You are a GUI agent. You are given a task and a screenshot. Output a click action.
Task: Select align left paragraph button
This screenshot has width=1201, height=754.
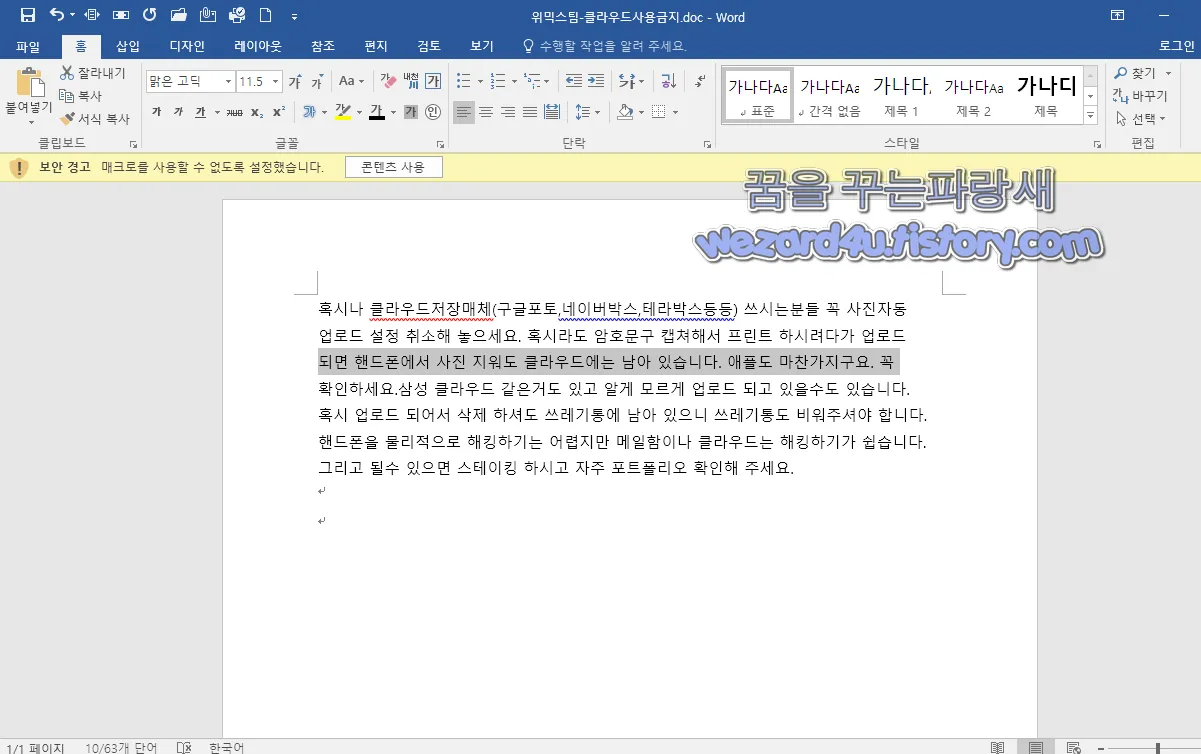tap(464, 112)
